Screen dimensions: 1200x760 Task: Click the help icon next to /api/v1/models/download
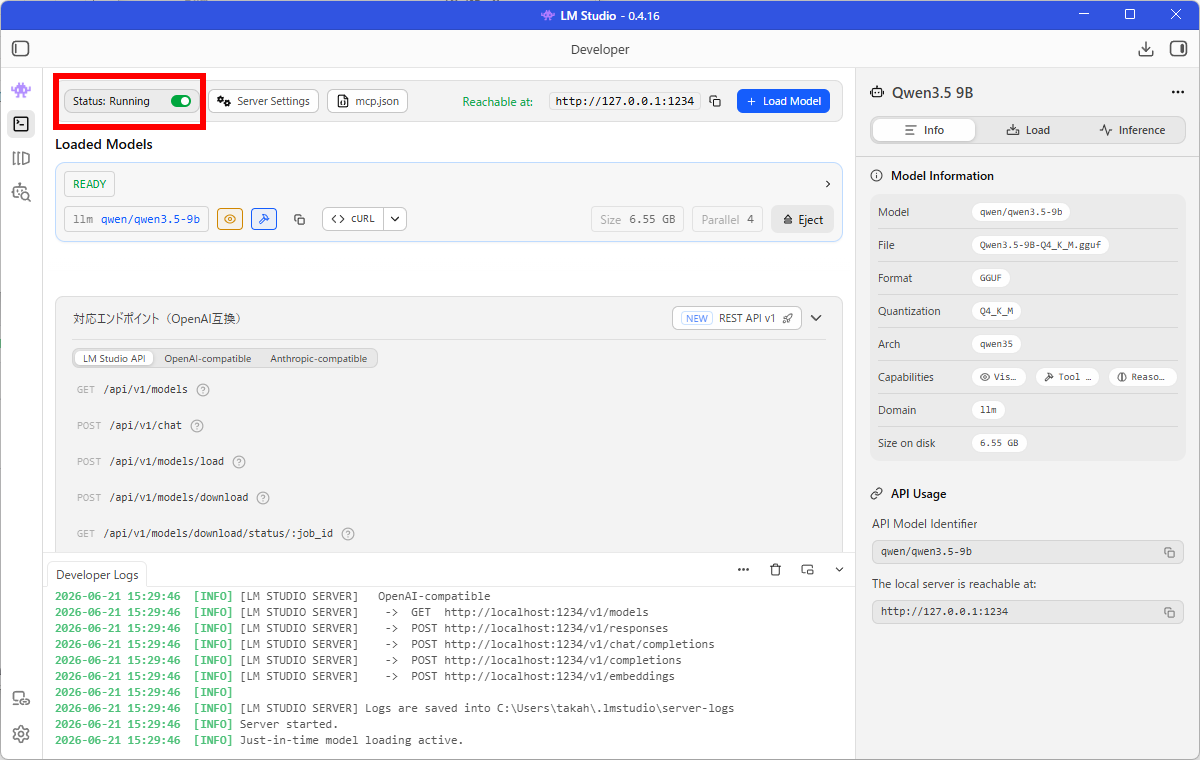(264, 498)
